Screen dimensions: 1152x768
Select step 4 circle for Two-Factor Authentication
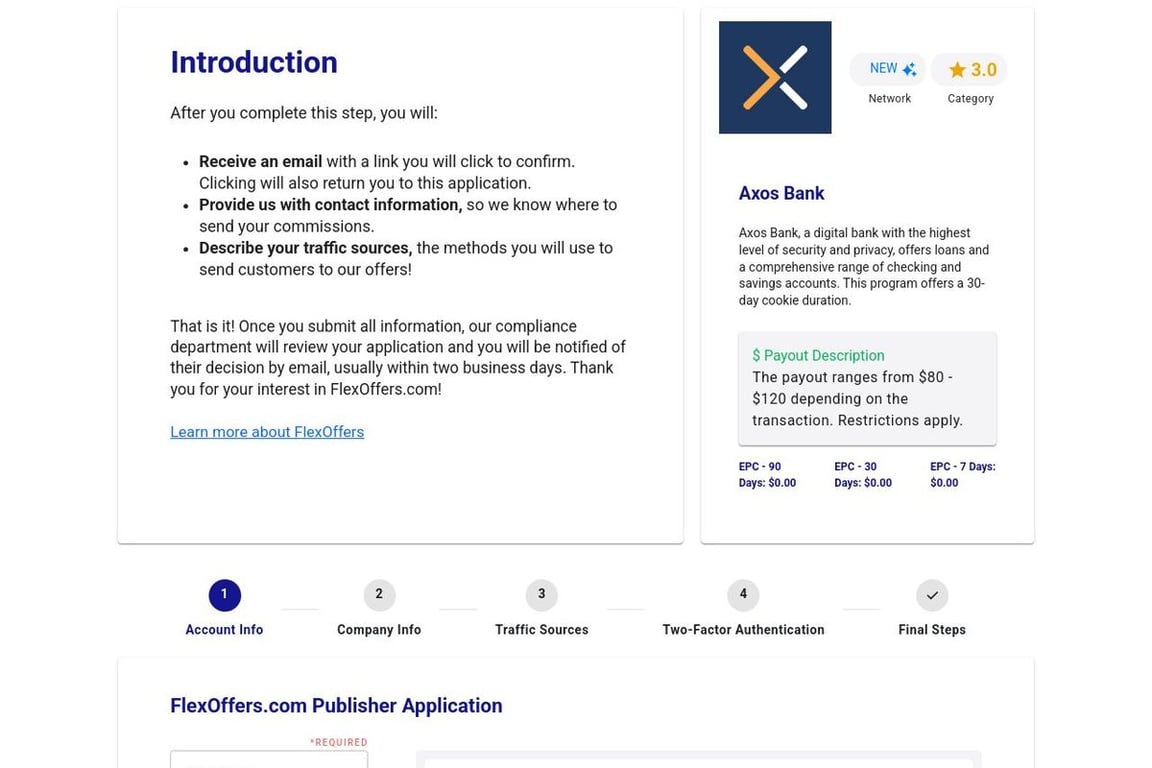(743, 595)
